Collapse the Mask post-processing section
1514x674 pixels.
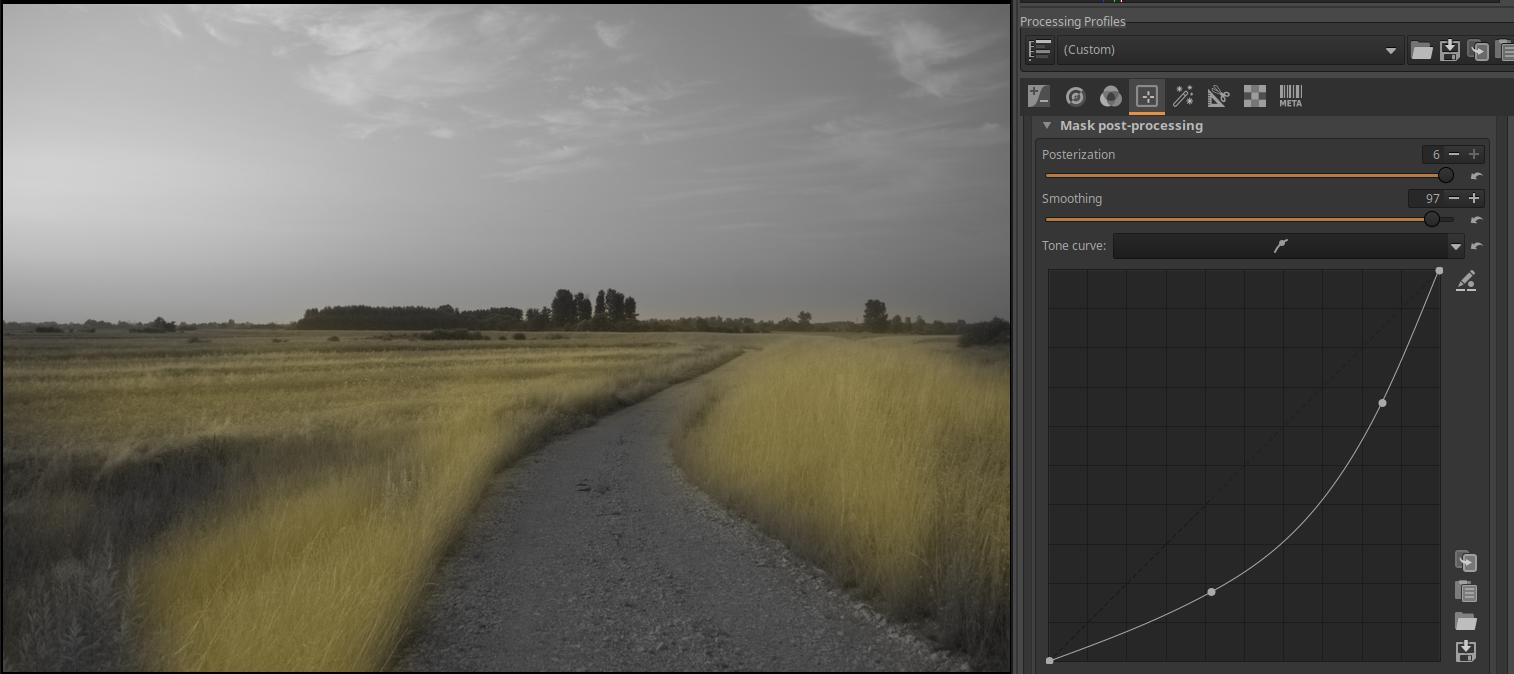1047,126
